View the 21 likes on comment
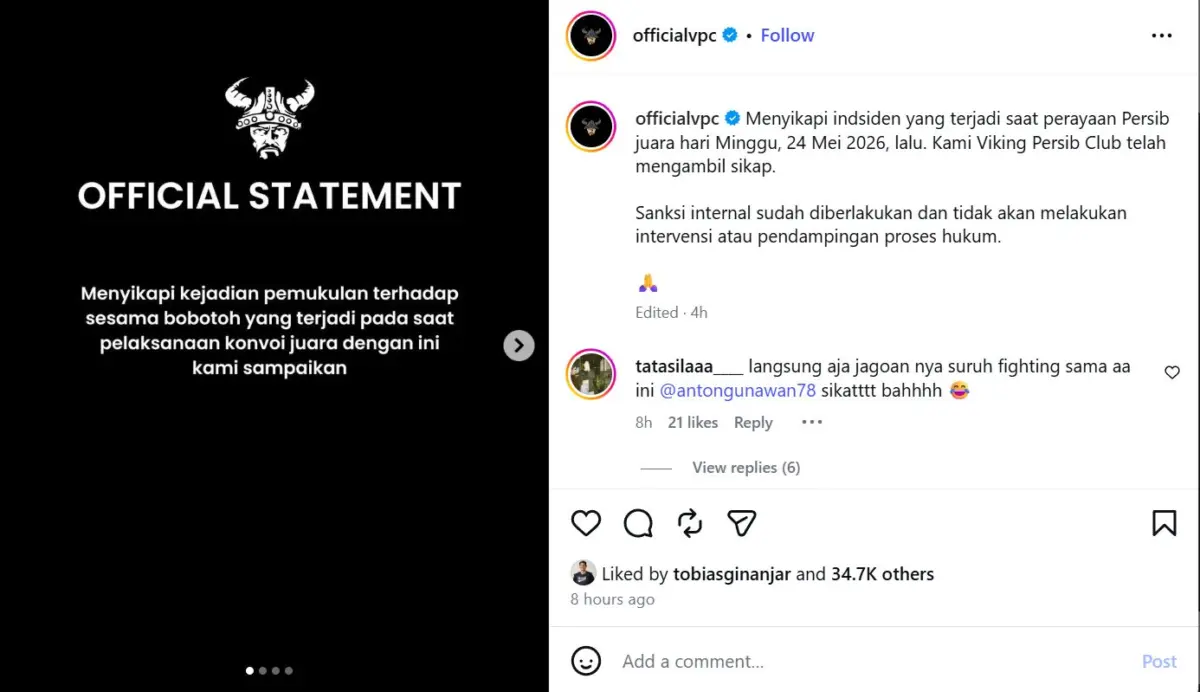This screenshot has height=692, width=1200. (693, 422)
